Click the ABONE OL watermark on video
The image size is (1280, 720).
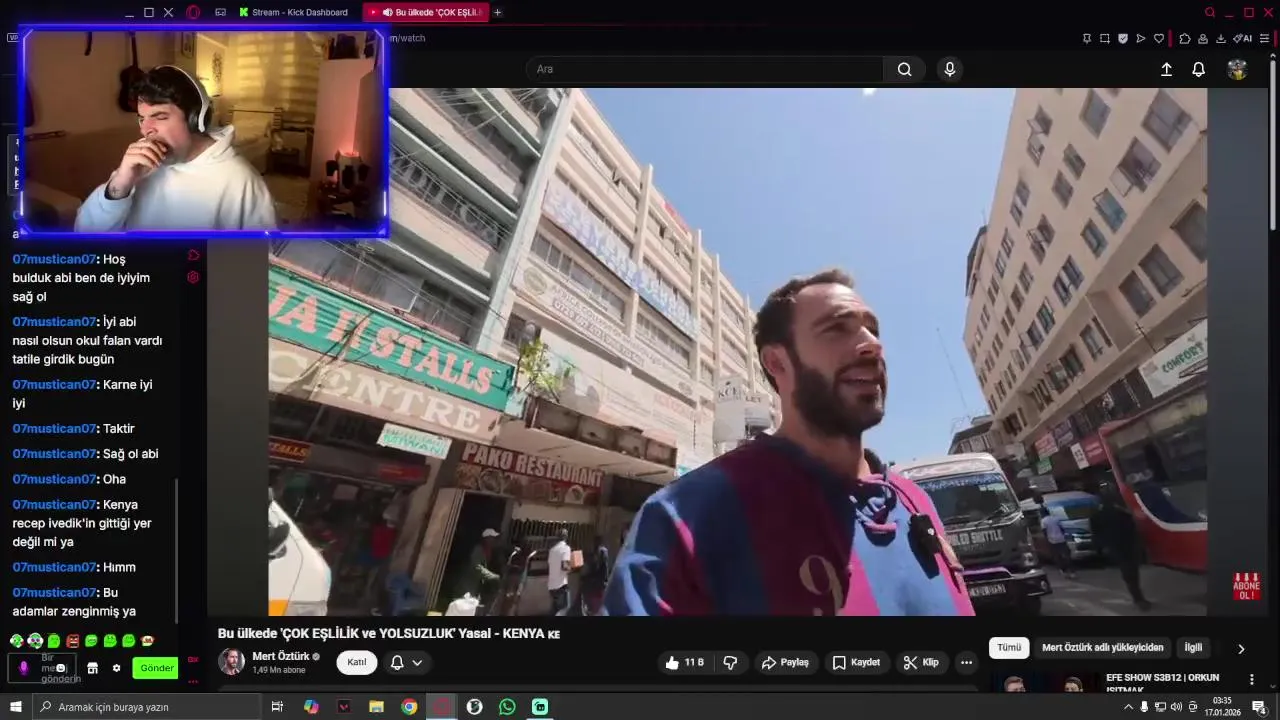(1246, 586)
